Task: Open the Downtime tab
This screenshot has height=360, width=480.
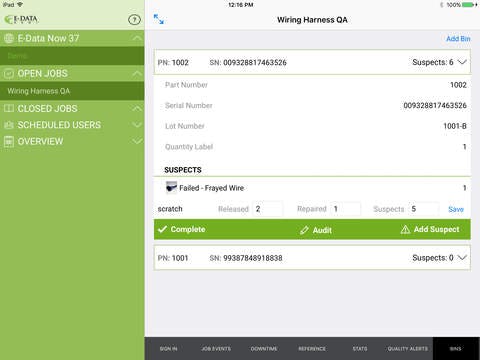Action: tap(264, 349)
